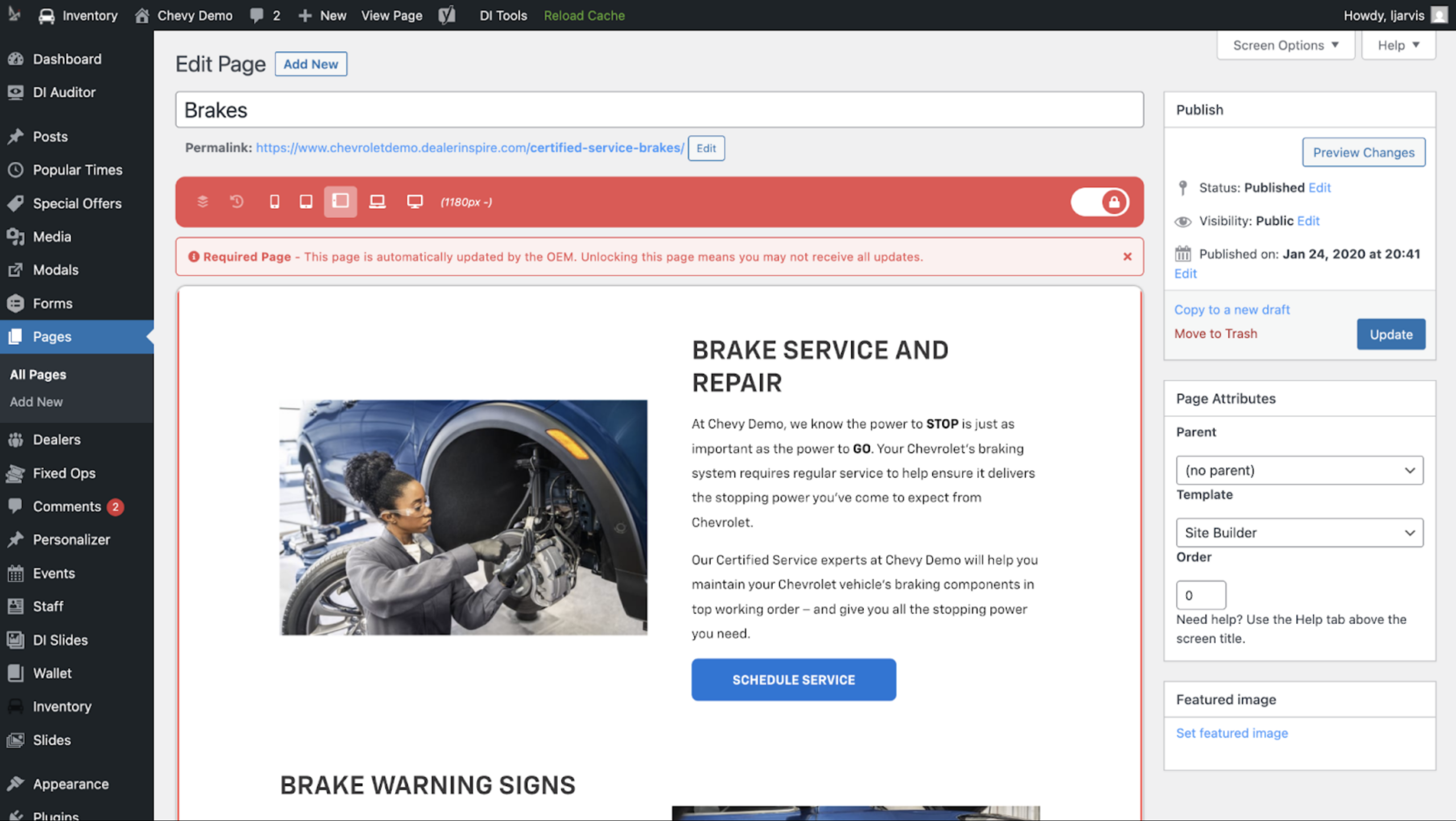Switch to laptop preview icon
Image resolution: width=1456 pixels, height=821 pixels.
377,201
